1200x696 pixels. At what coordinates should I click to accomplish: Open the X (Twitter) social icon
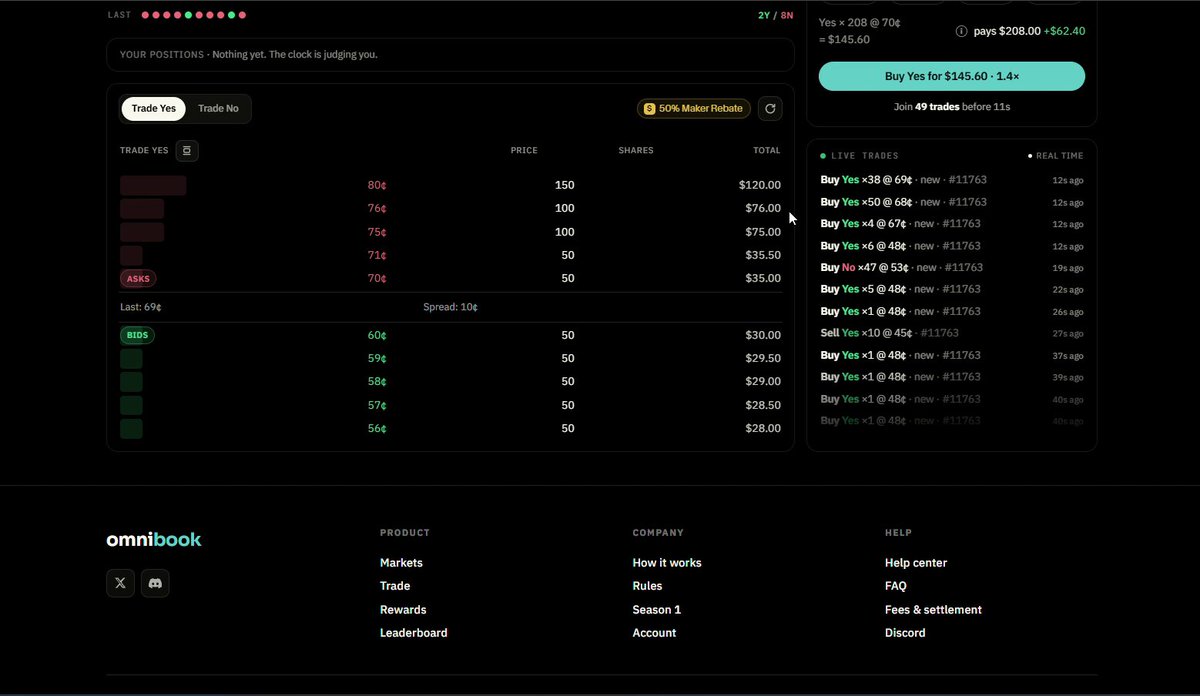(120, 583)
